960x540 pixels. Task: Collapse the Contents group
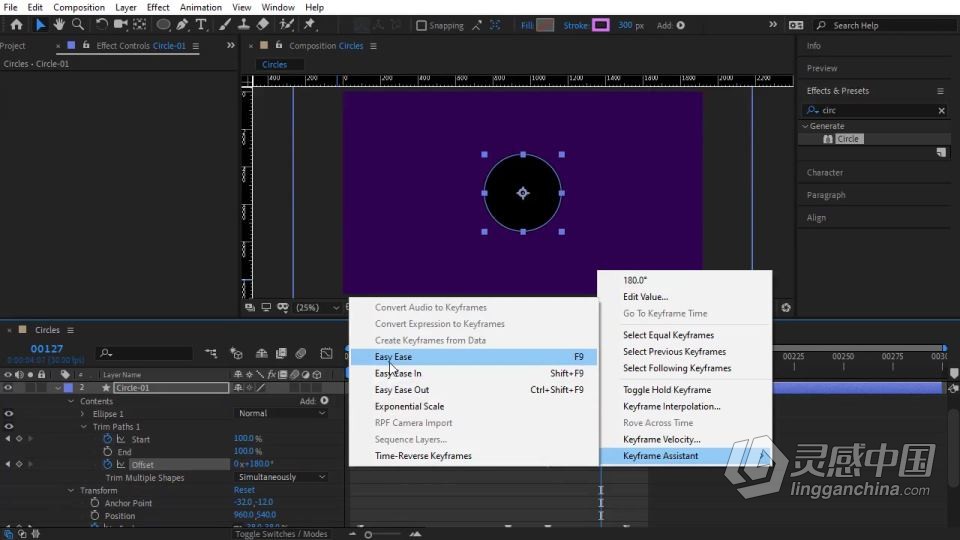click(x=71, y=401)
